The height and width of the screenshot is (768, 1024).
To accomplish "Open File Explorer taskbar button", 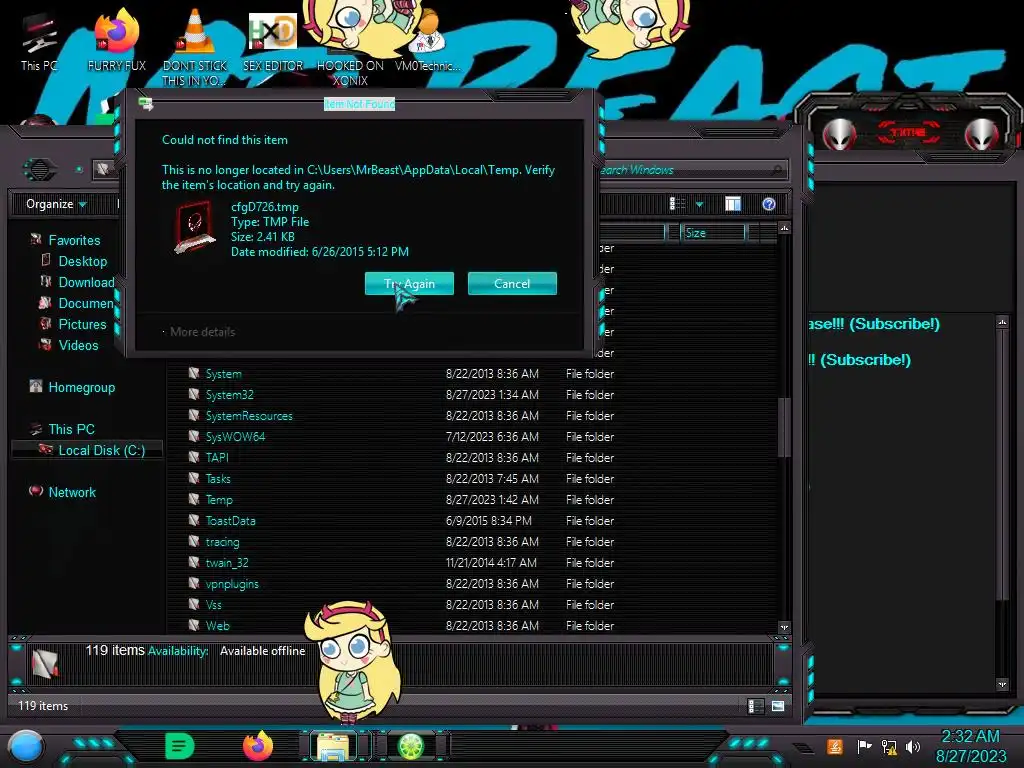I will click(x=334, y=746).
